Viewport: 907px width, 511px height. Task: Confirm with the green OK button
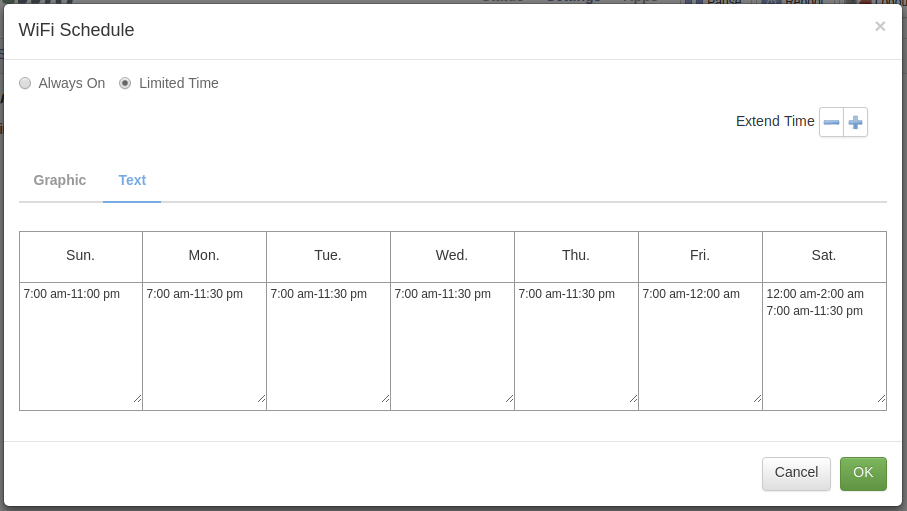[x=863, y=473]
